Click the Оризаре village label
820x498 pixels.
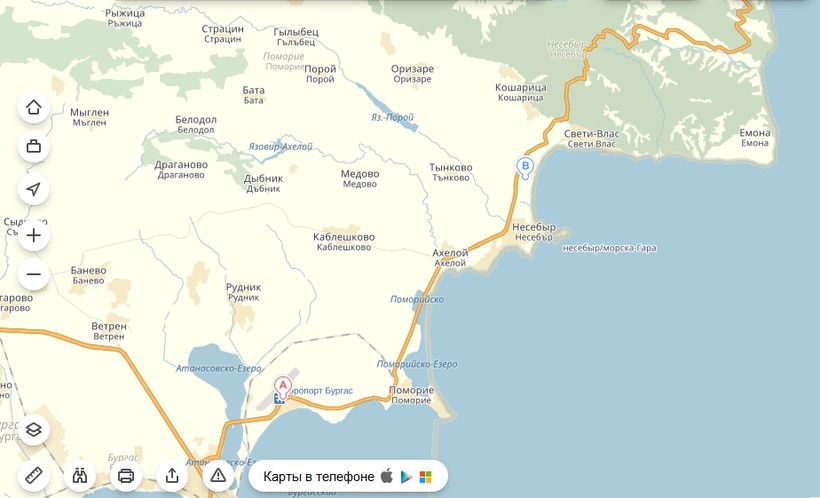tap(412, 74)
